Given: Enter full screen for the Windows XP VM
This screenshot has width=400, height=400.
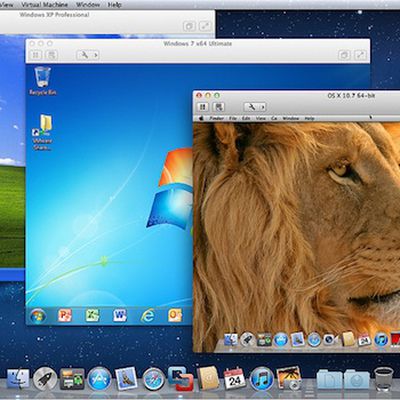Looking at the screenshot, I should [205, 26].
